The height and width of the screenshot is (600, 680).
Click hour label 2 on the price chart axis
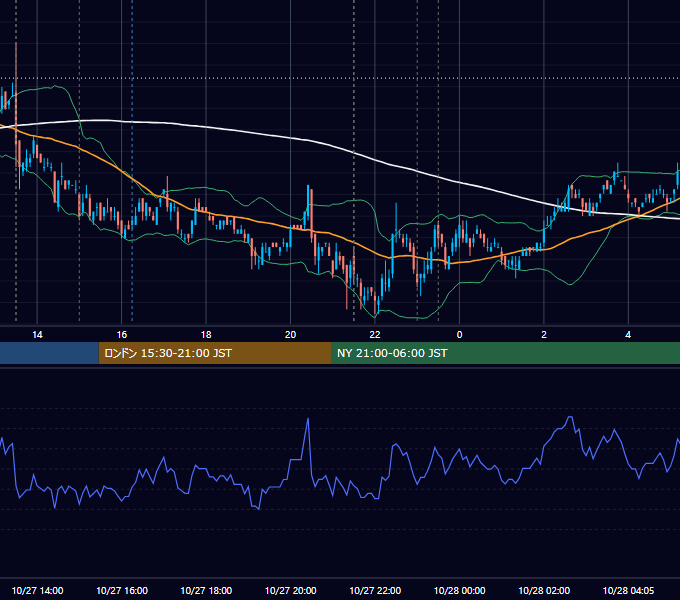[544, 335]
